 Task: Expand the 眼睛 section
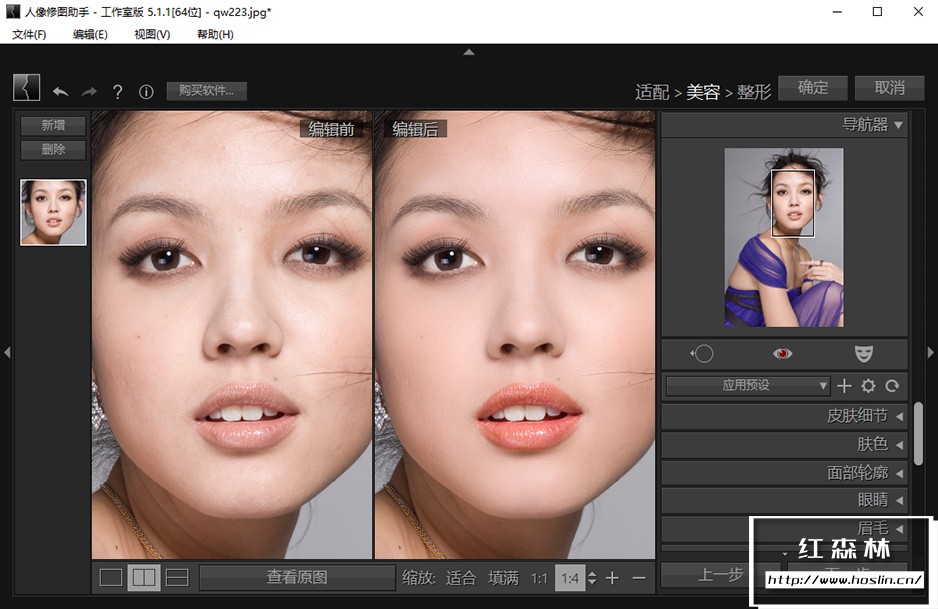[784, 500]
